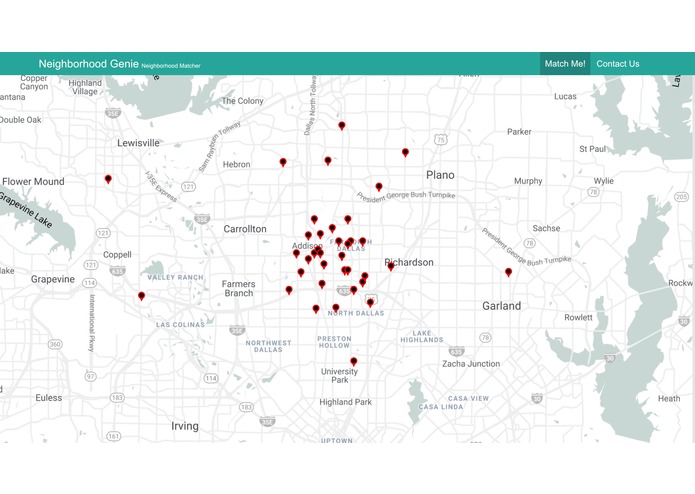Screen dimensions: 695x494
Task: Select the red pin on US-75 shield near North Dallas
Action: (370, 303)
